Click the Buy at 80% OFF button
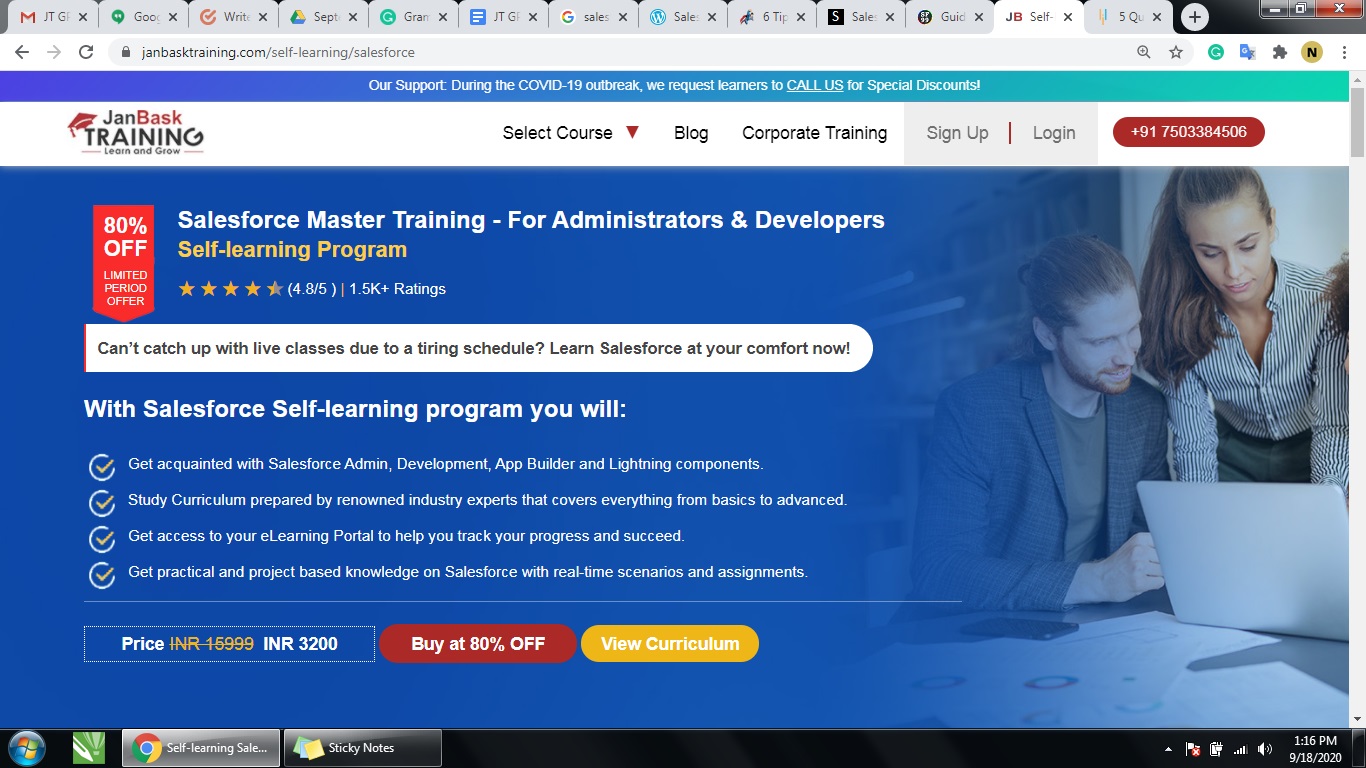The image size is (1366, 768). [478, 643]
